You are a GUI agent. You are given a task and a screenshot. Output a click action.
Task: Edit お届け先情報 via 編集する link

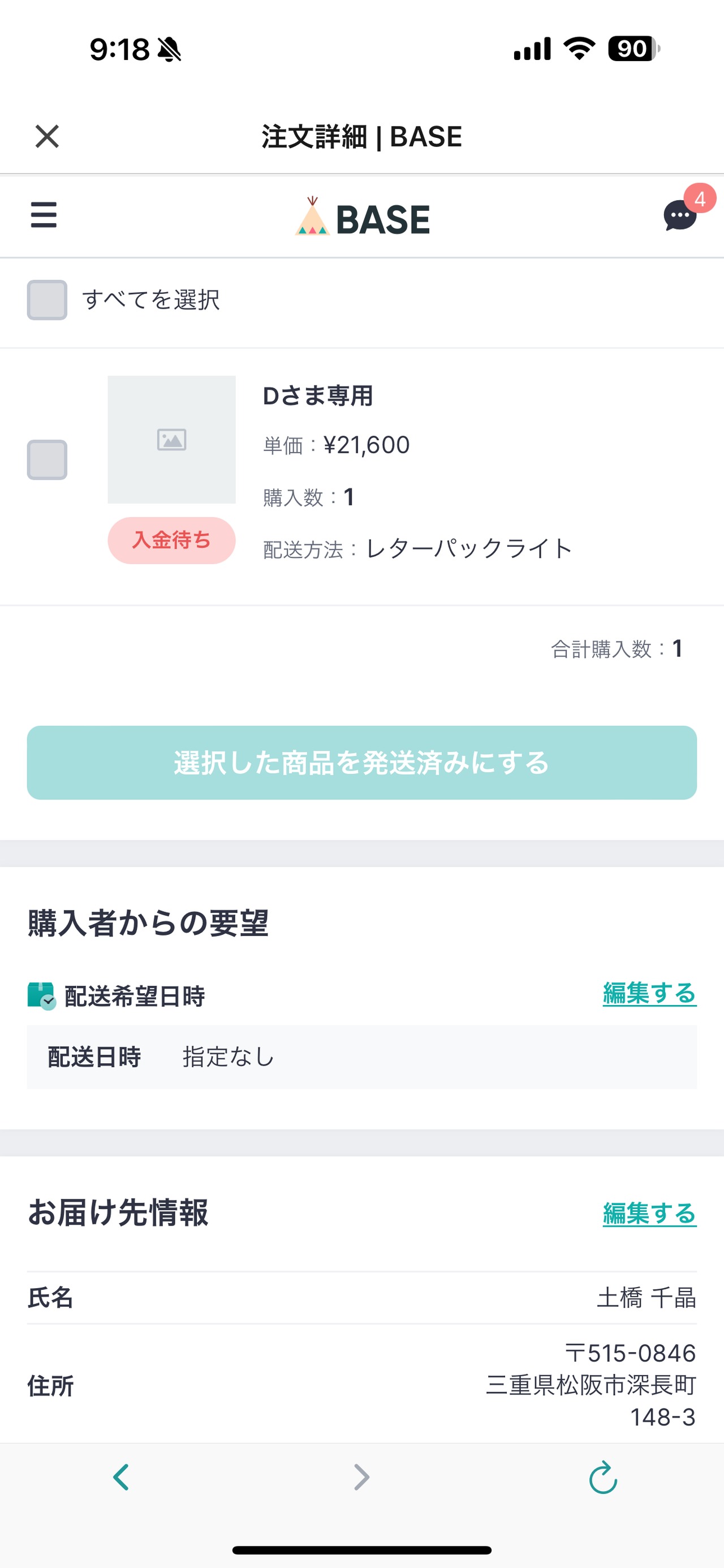(x=649, y=1213)
